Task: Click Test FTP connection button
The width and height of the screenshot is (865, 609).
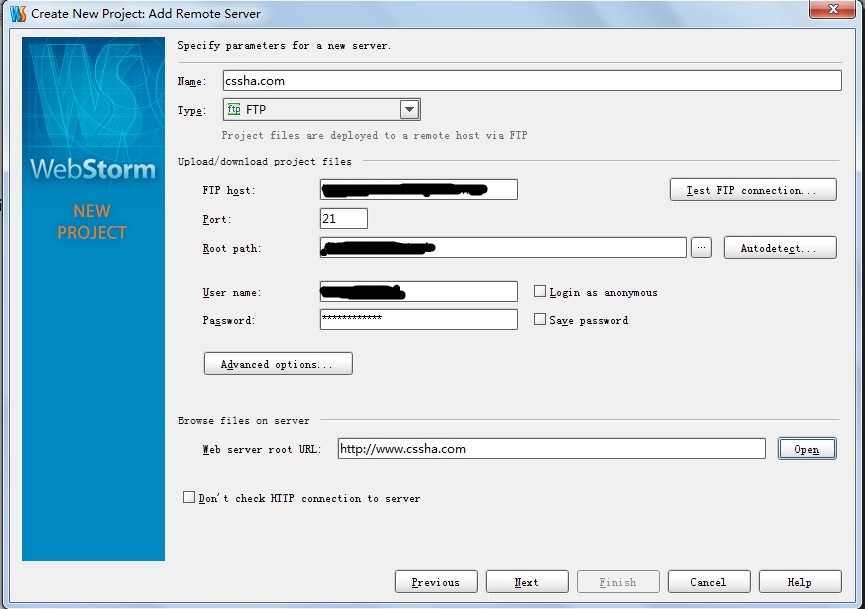Action: (x=753, y=190)
